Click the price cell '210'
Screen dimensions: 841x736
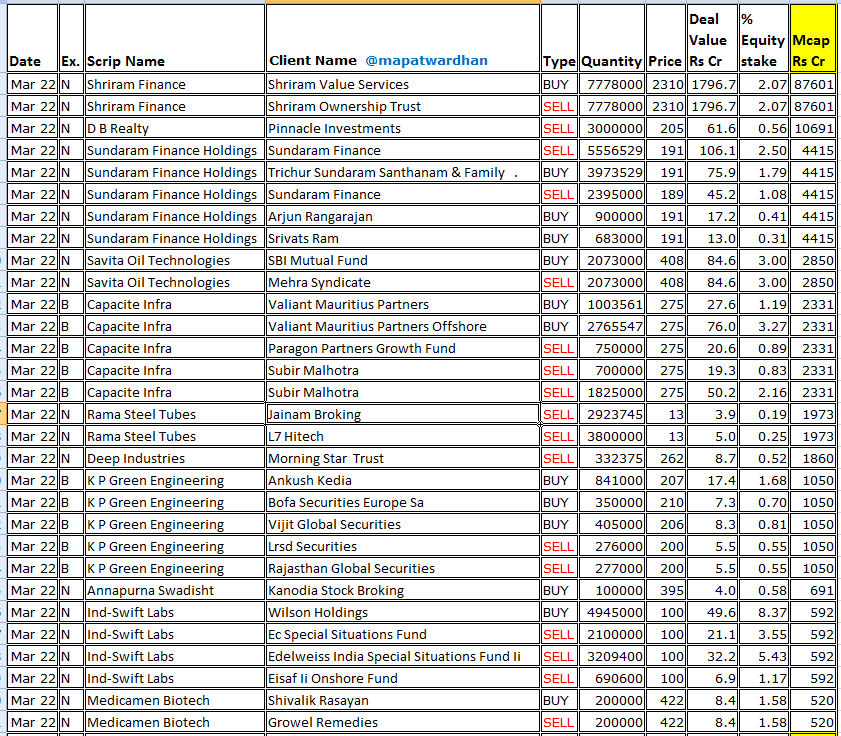tap(666, 502)
